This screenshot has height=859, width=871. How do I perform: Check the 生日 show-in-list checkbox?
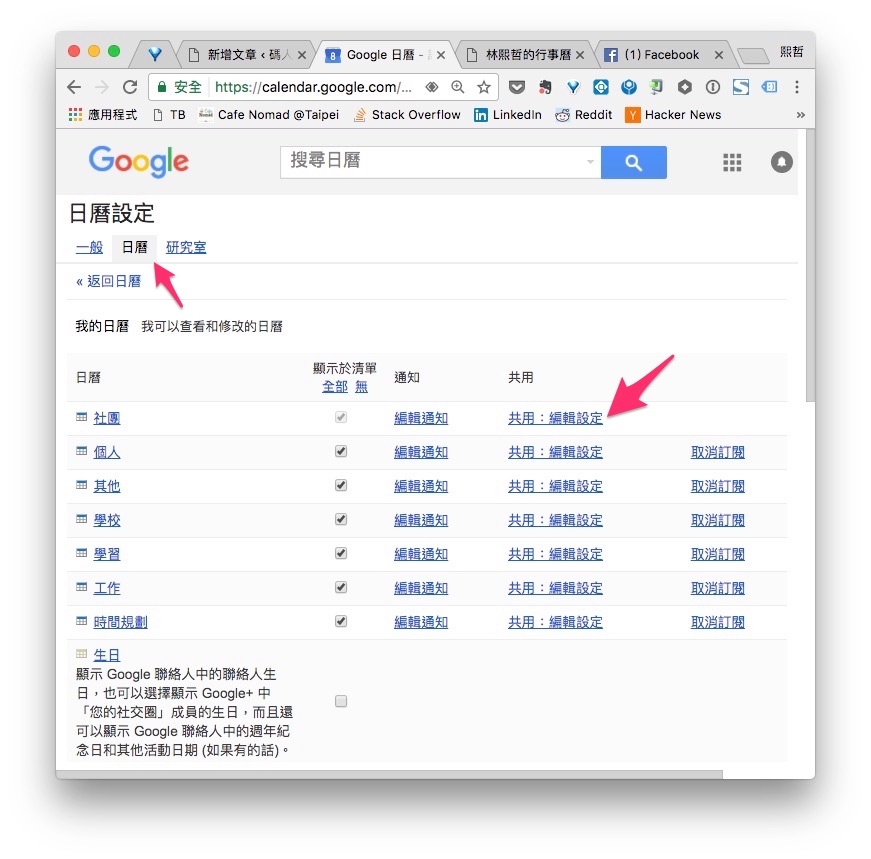341,701
